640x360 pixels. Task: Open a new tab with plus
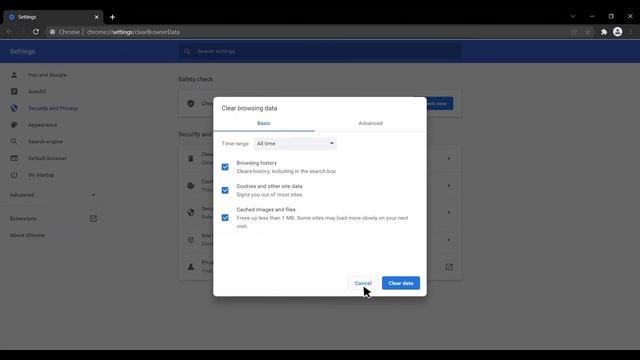click(112, 17)
